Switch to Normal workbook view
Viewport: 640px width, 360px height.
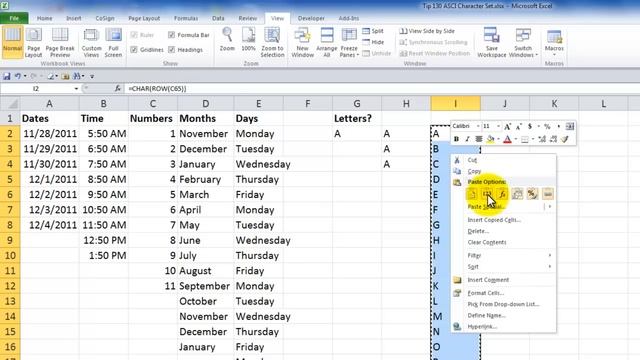pyautogui.click(x=12, y=42)
